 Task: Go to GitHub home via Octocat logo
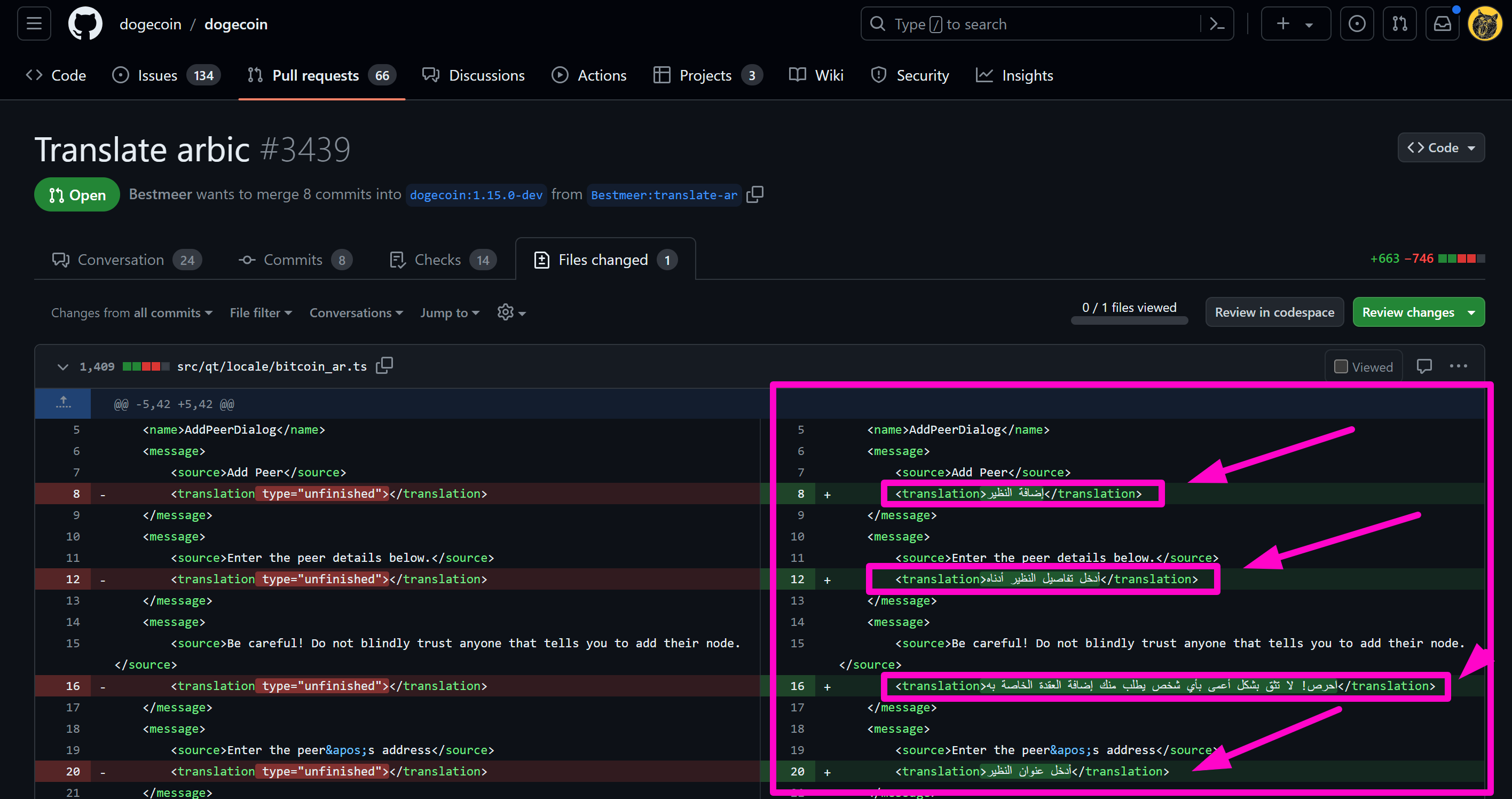coord(85,24)
